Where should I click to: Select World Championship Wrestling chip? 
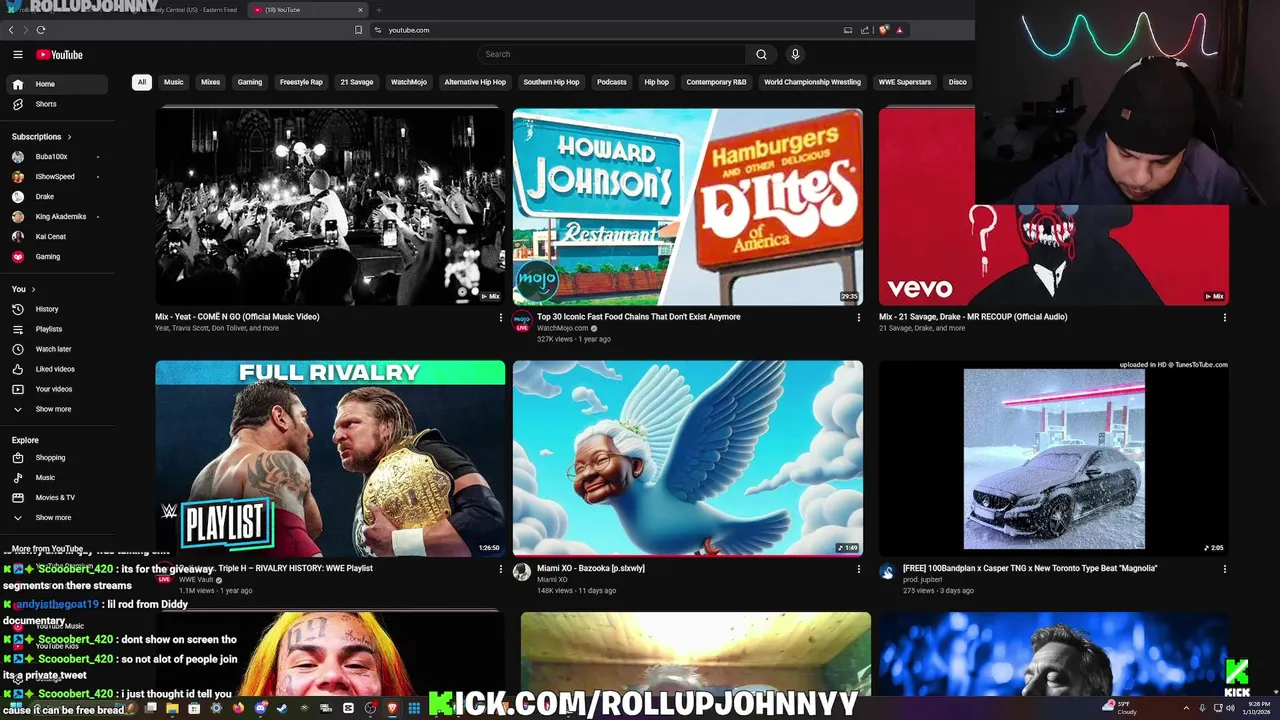click(x=812, y=82)
